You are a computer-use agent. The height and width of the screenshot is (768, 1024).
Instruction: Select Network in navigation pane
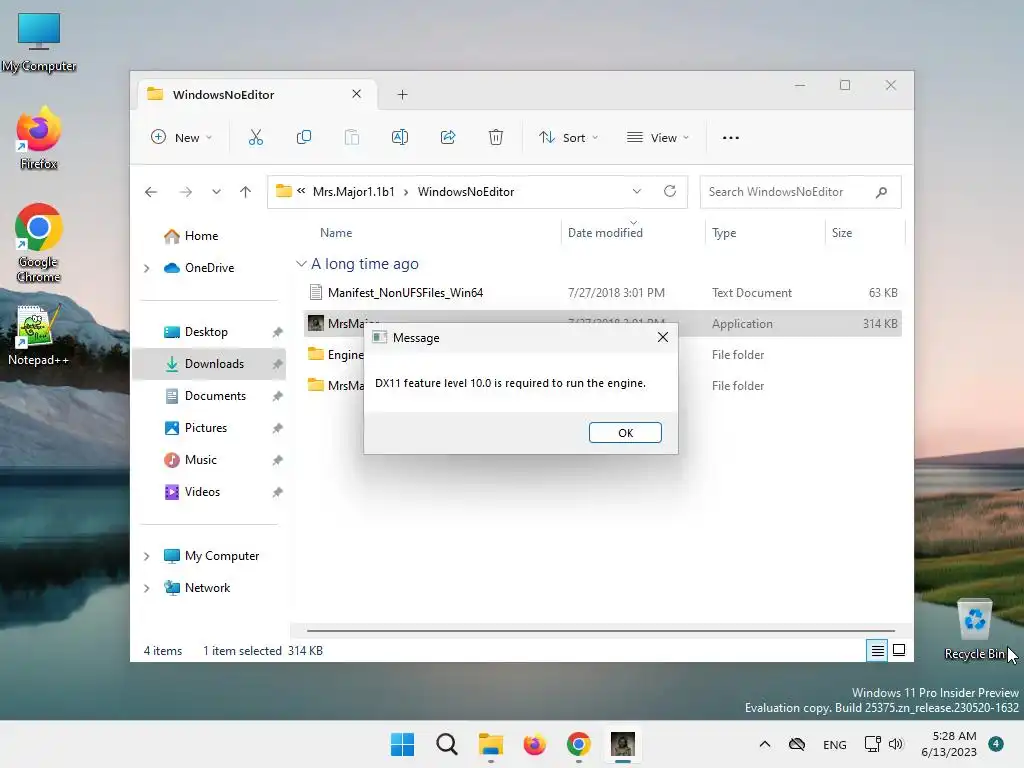(207, 588)
